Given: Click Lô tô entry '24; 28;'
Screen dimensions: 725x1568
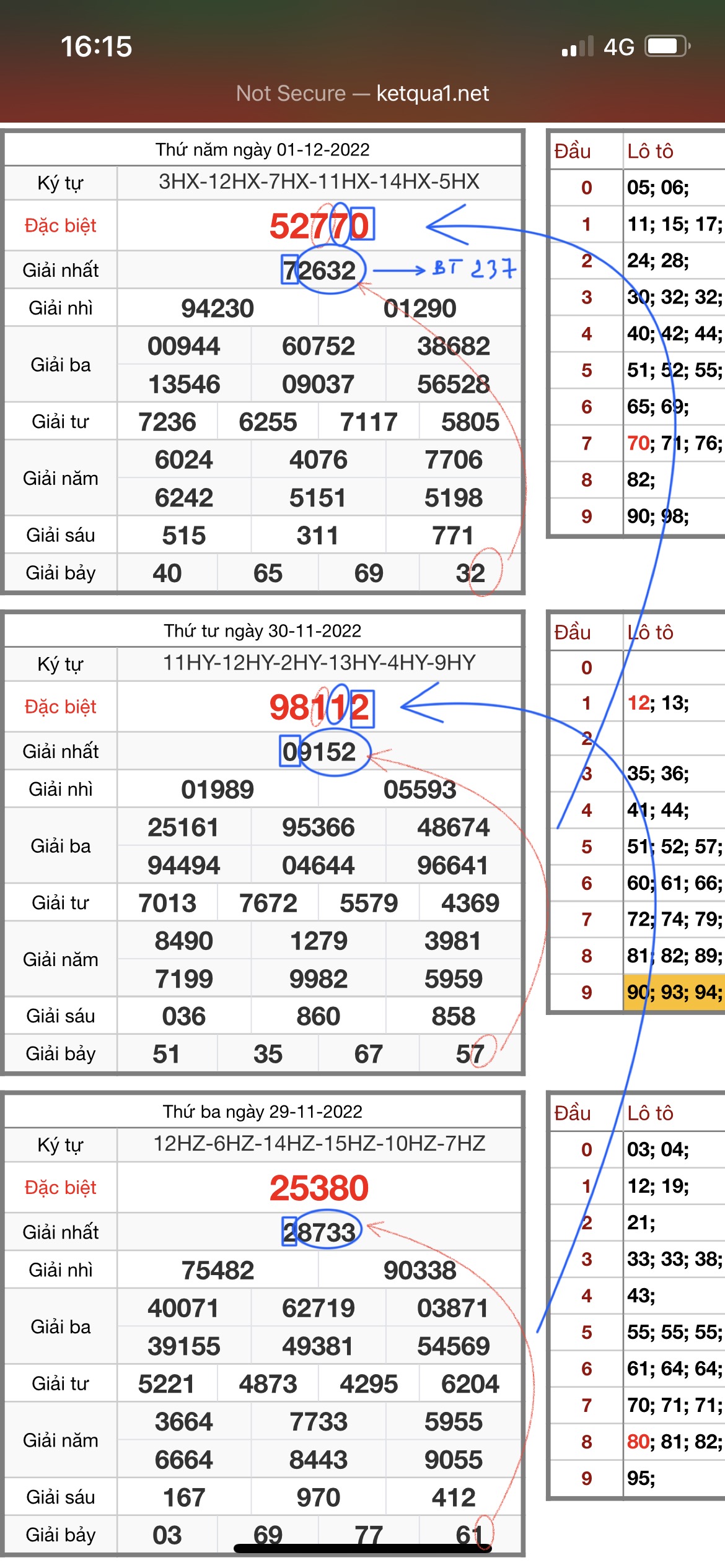Looking at the screenshot, I should click(658, 261).
